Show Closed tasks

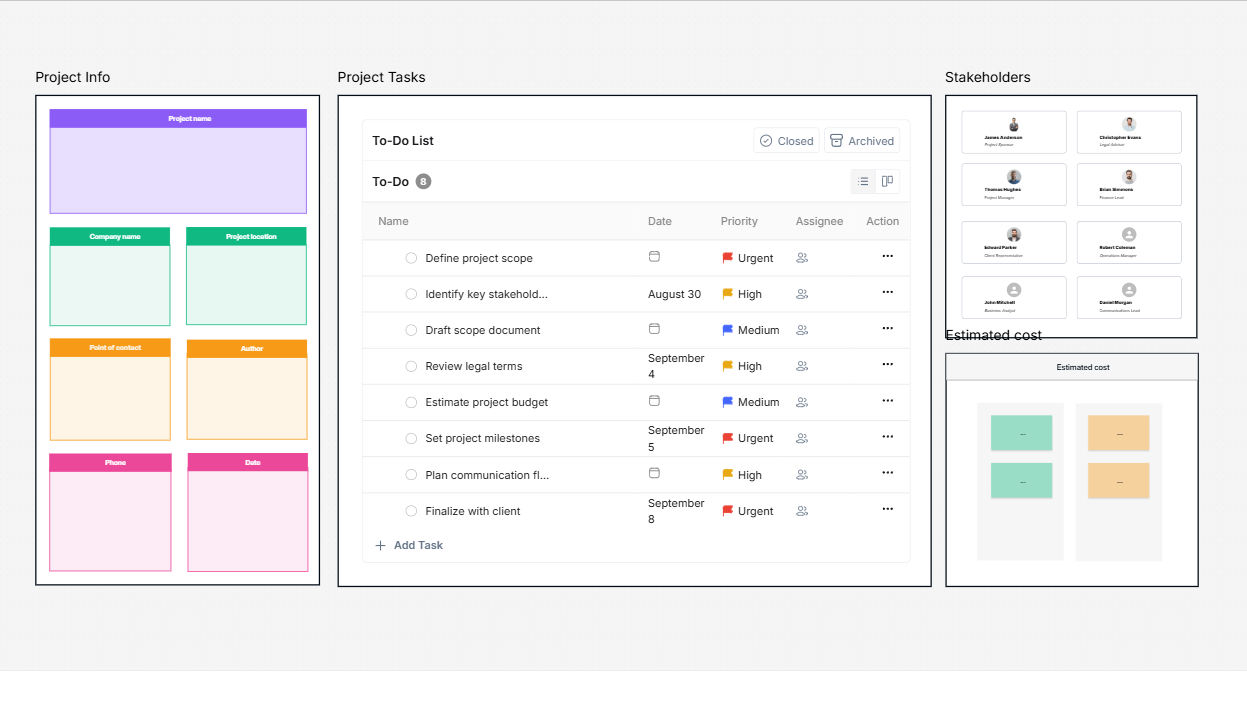tap(786, 141)
